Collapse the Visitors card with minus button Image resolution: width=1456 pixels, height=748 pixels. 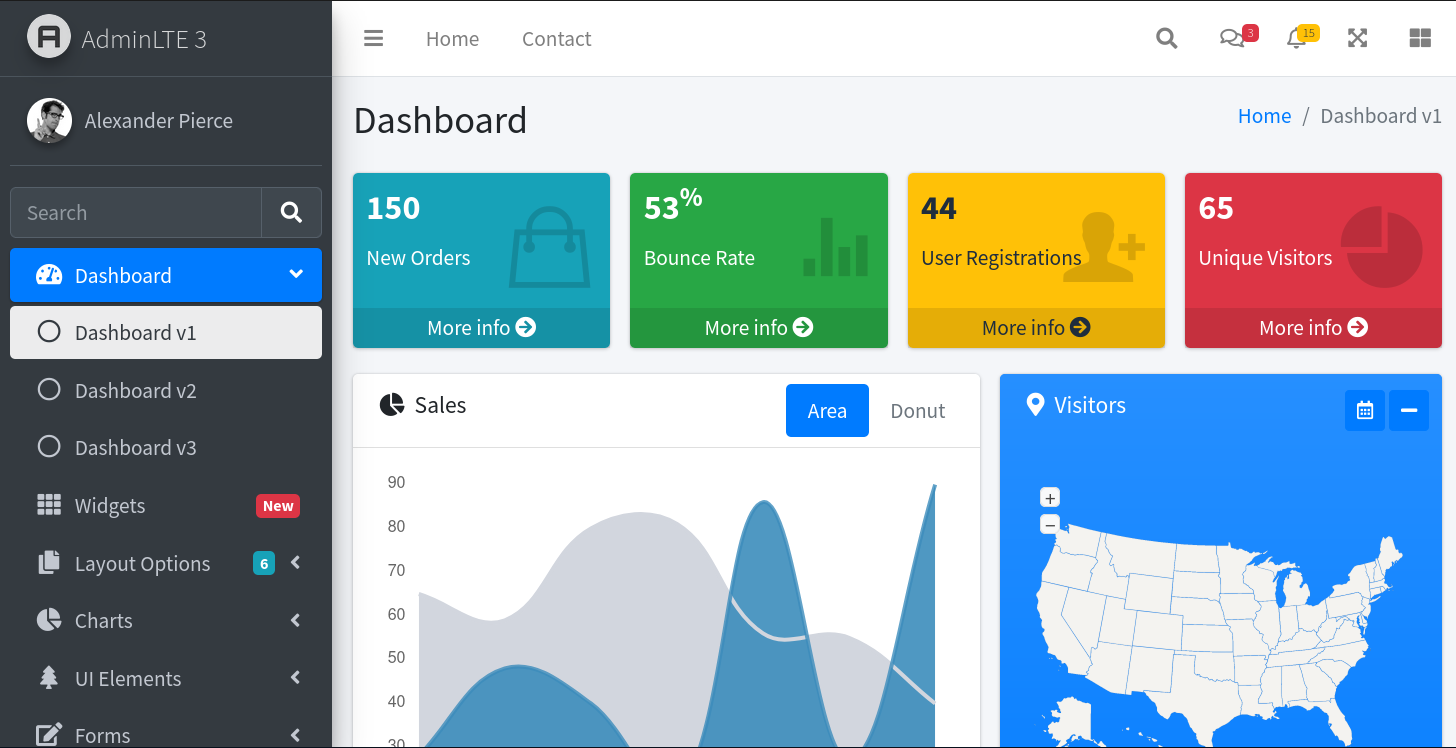pos(1409,411)
